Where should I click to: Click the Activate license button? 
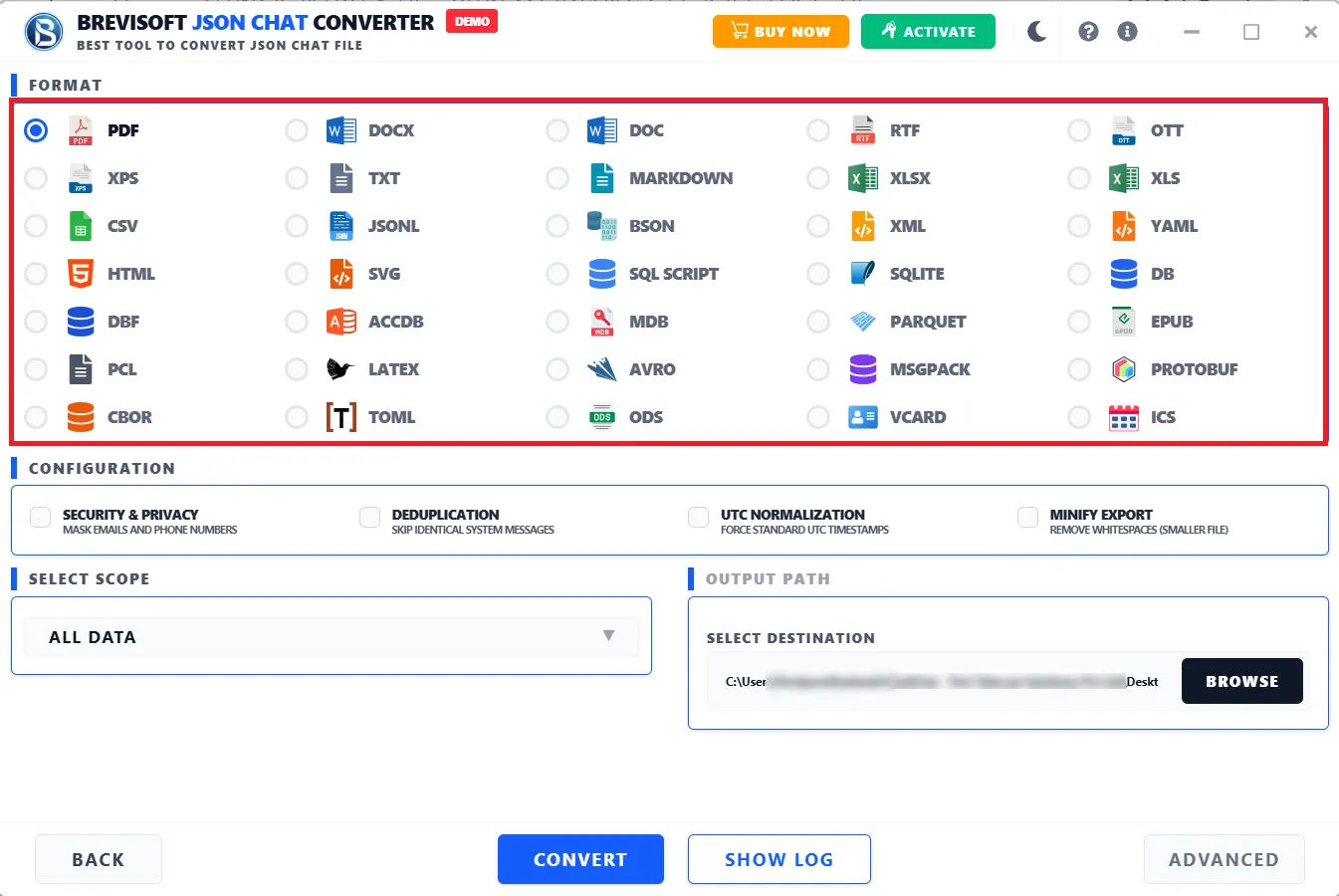(928, 31)
